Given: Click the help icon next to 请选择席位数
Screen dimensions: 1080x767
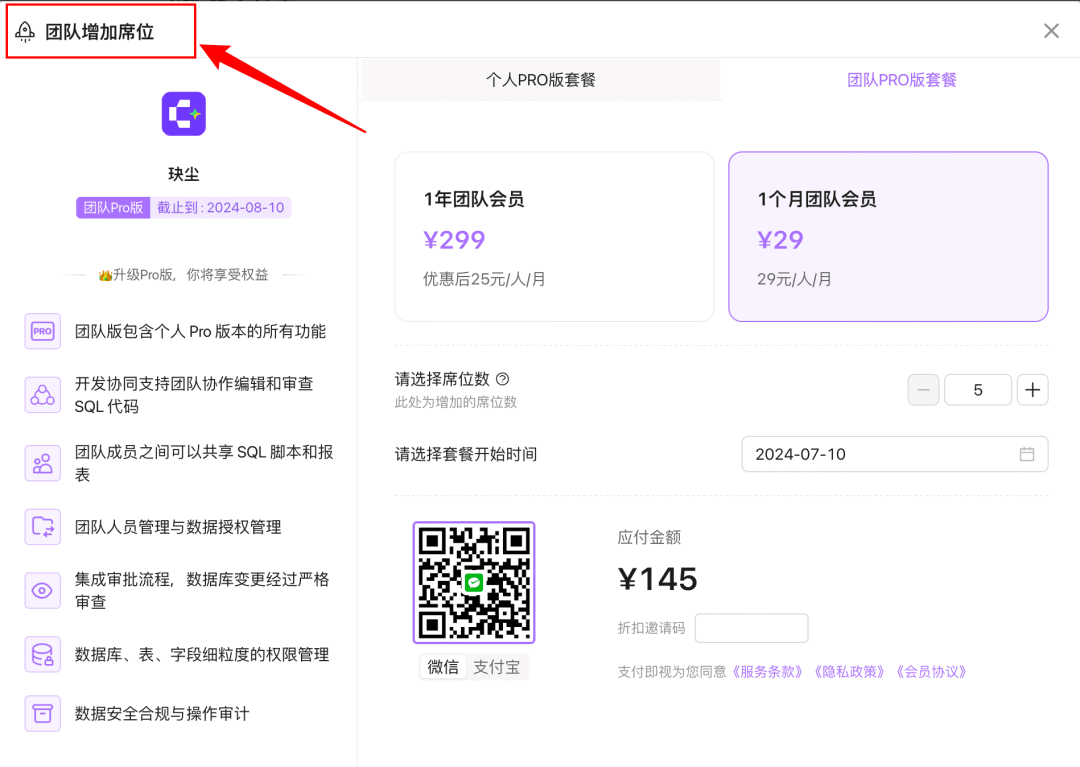Looking at the screenshot, I should (503, 379).
